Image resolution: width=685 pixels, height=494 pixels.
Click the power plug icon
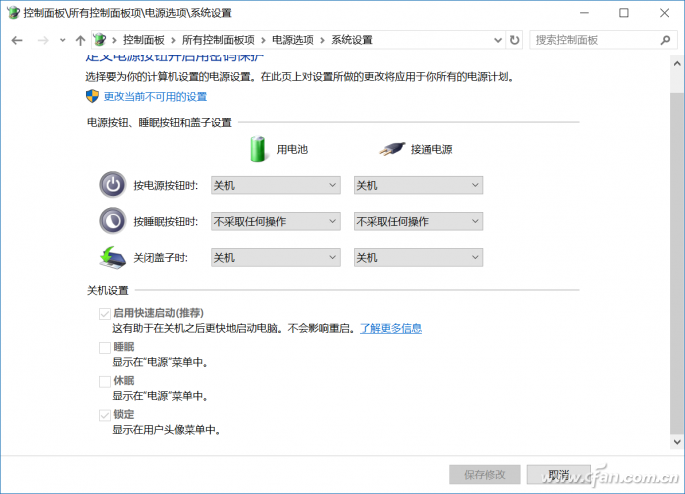(x=391, y=149)
